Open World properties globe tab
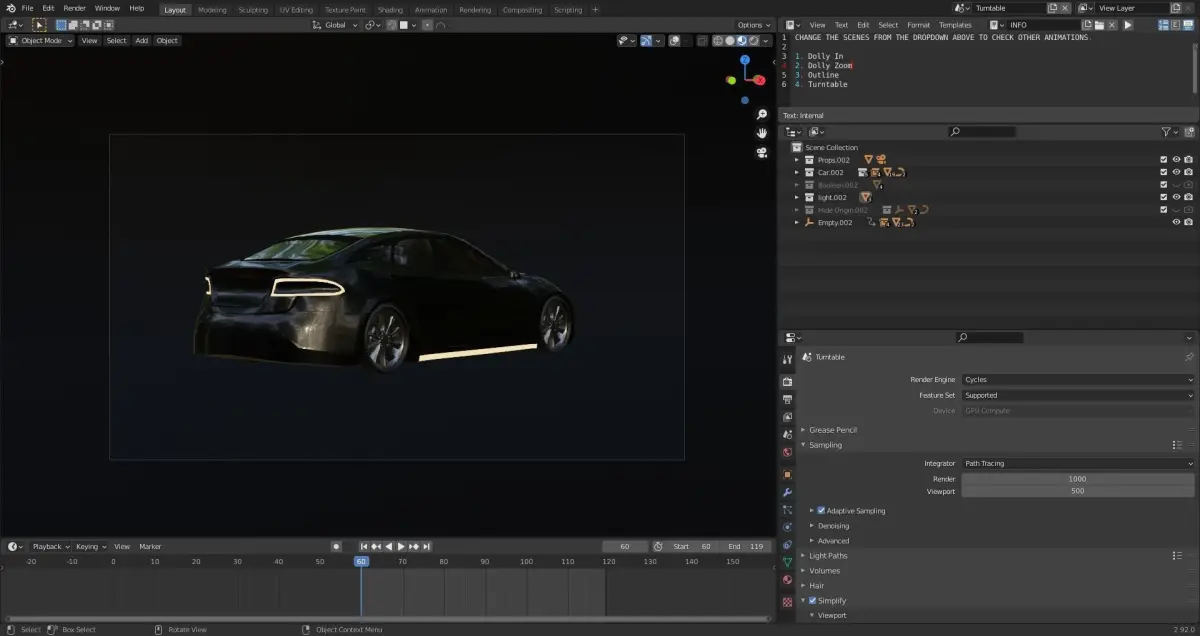This screenshot has height=636, width=1200. pos(787,452)
